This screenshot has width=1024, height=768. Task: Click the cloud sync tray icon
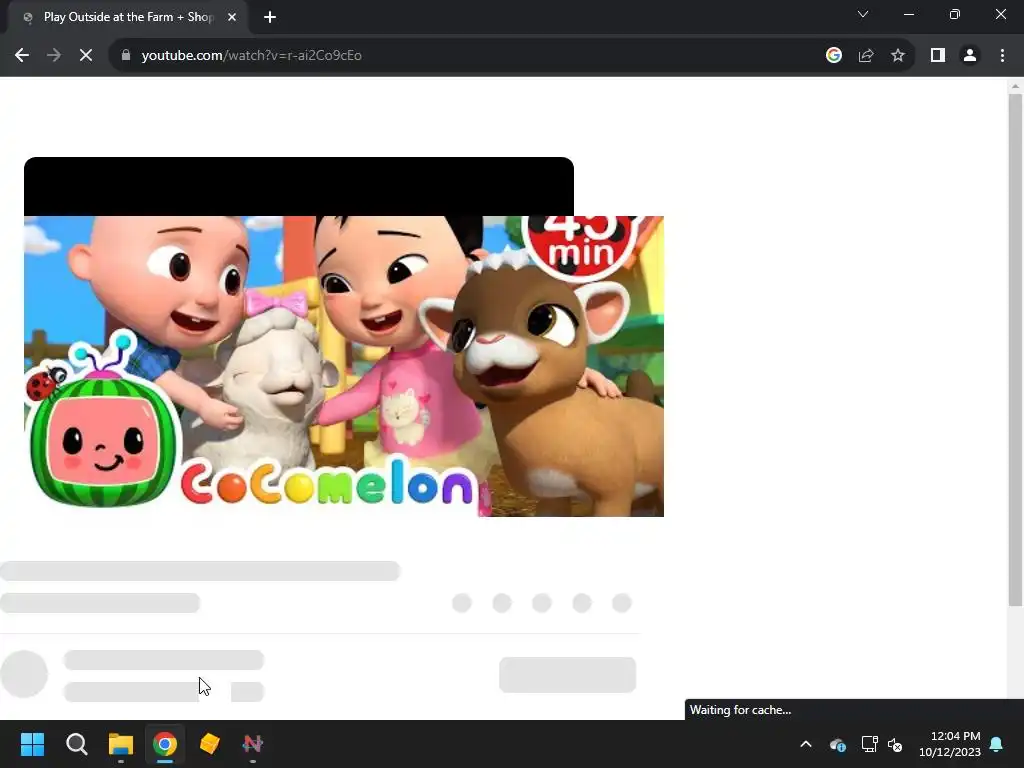(838, 744)
